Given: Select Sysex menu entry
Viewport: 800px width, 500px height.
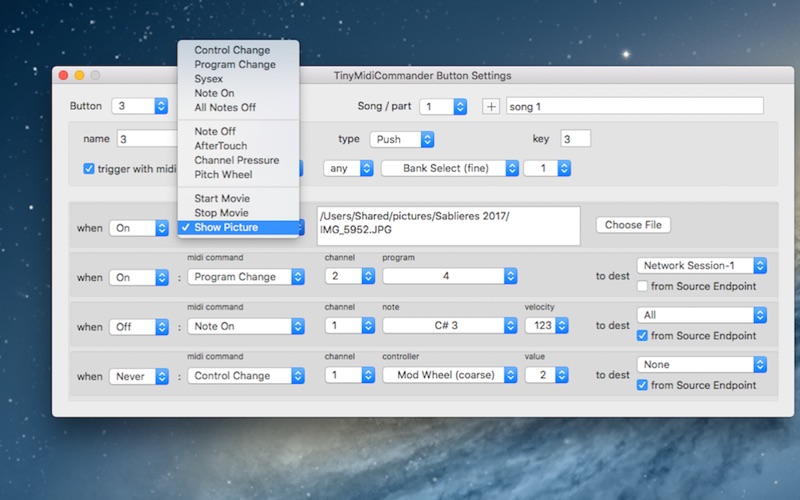Looking at the screenshot, I should pyautogui.click(x=238, y=79).
